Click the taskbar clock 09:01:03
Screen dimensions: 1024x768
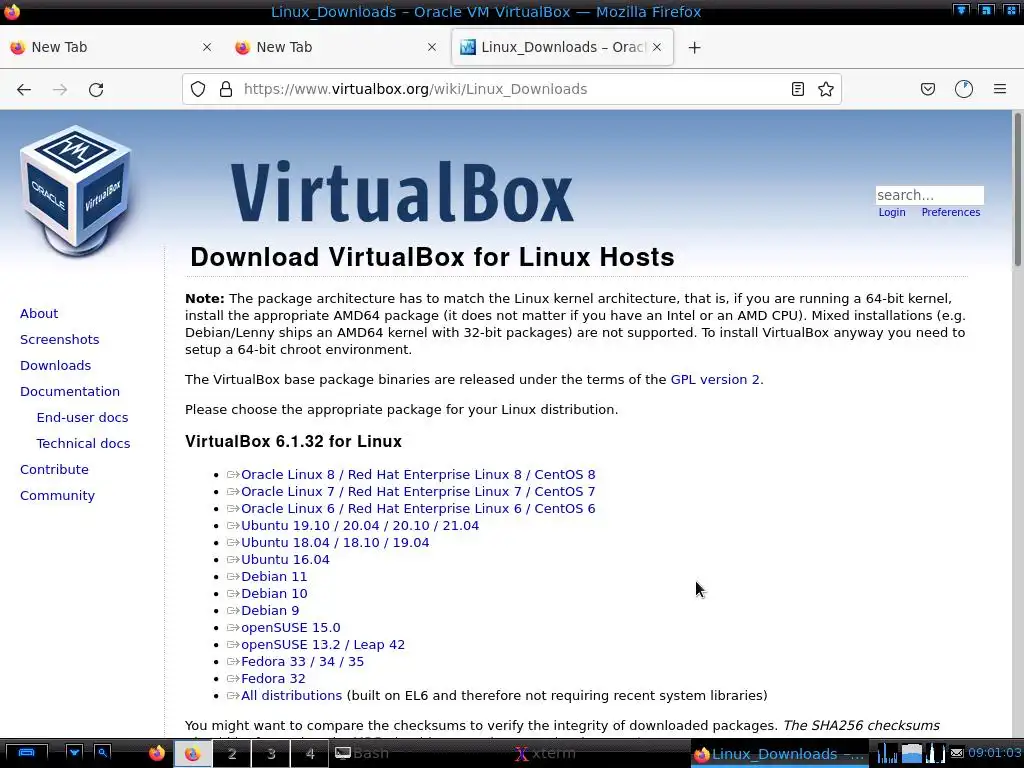click(x=994, y=753)
